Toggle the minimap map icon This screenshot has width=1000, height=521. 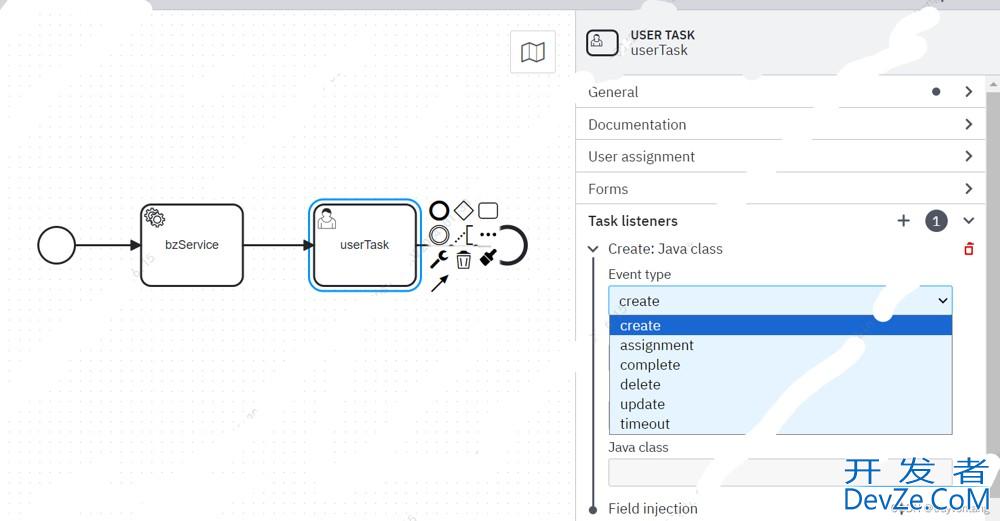tap(533, 52)
